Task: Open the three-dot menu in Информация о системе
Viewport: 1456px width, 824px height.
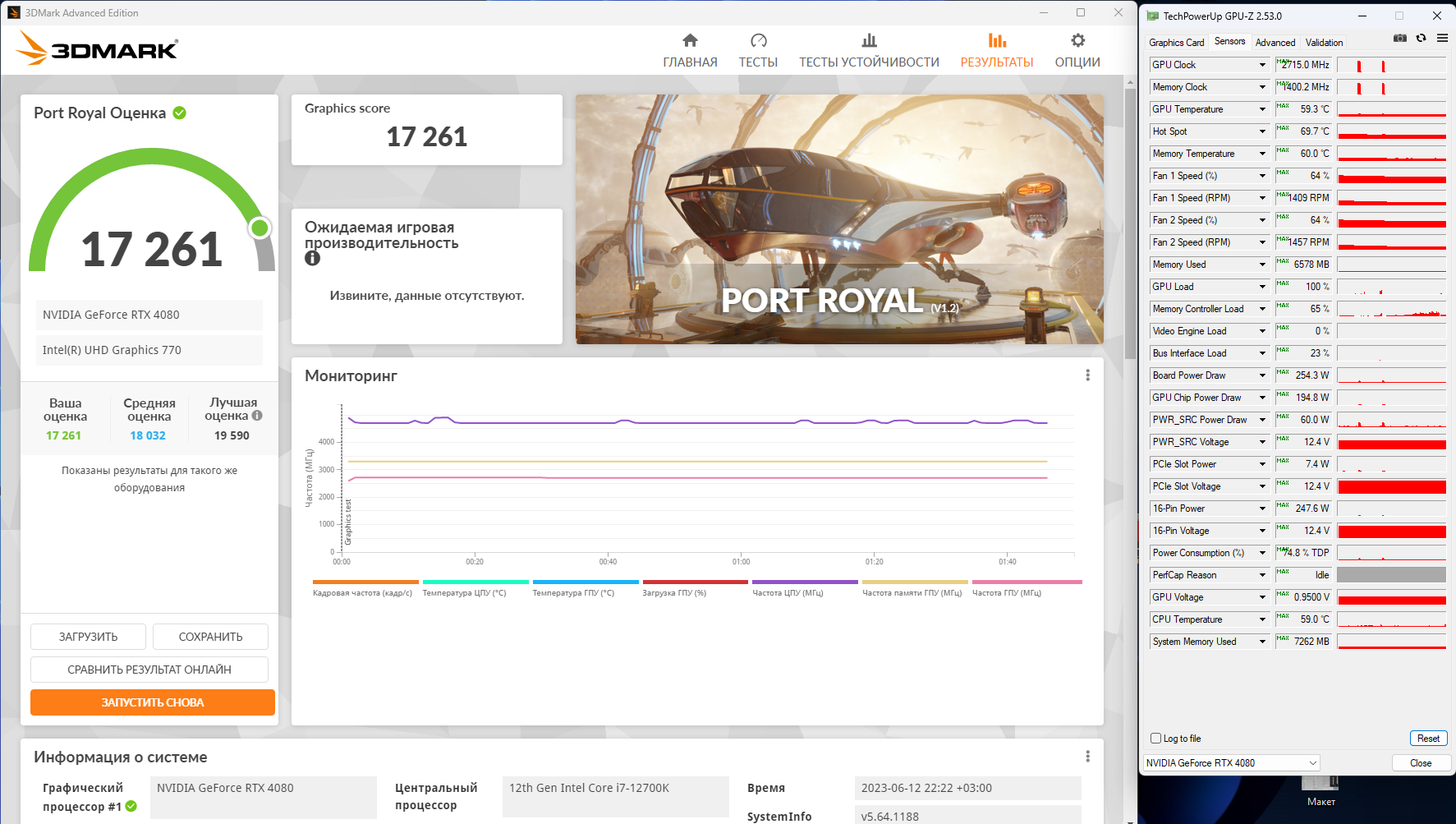Action: [x=1087, y=757]
